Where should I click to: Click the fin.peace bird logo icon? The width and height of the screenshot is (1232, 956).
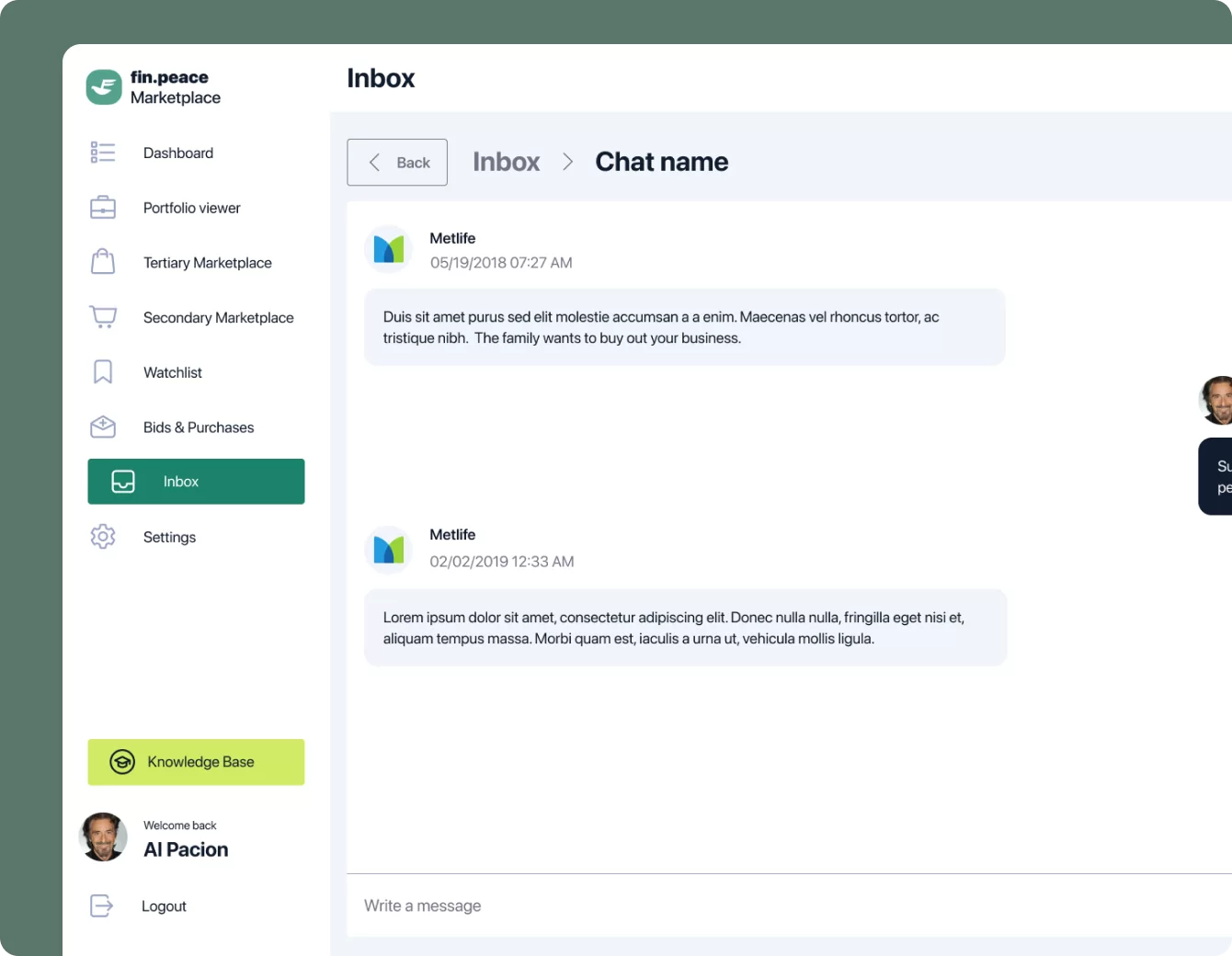(104, 87)
